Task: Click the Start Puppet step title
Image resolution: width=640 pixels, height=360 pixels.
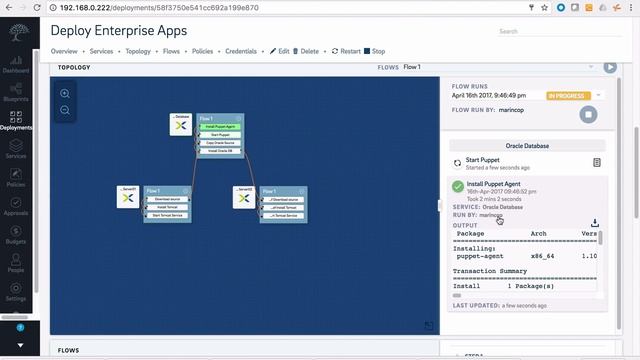Action: pyautogui.click(x=482, y=160)
